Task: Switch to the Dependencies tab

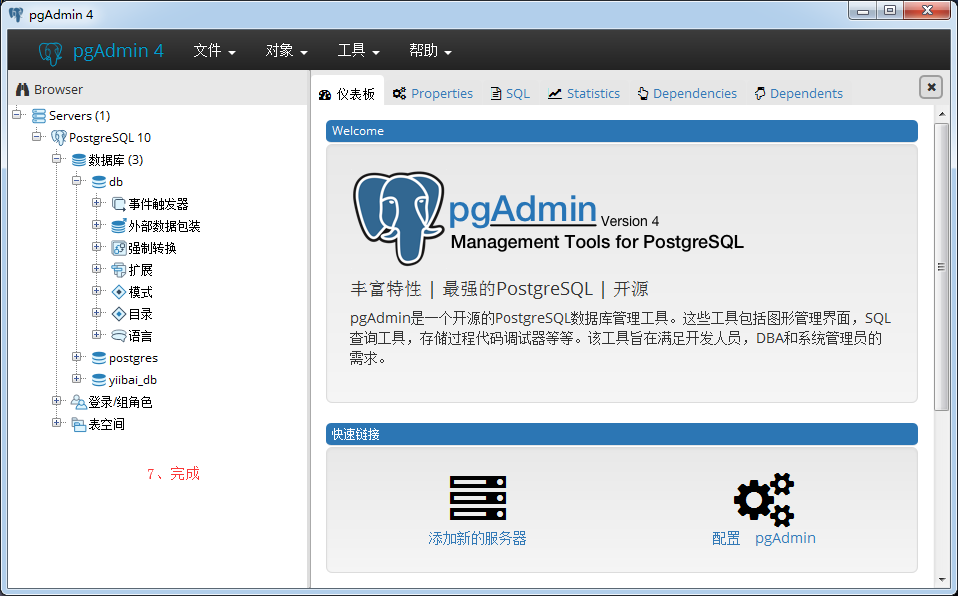Action: (x=687, y=94)
